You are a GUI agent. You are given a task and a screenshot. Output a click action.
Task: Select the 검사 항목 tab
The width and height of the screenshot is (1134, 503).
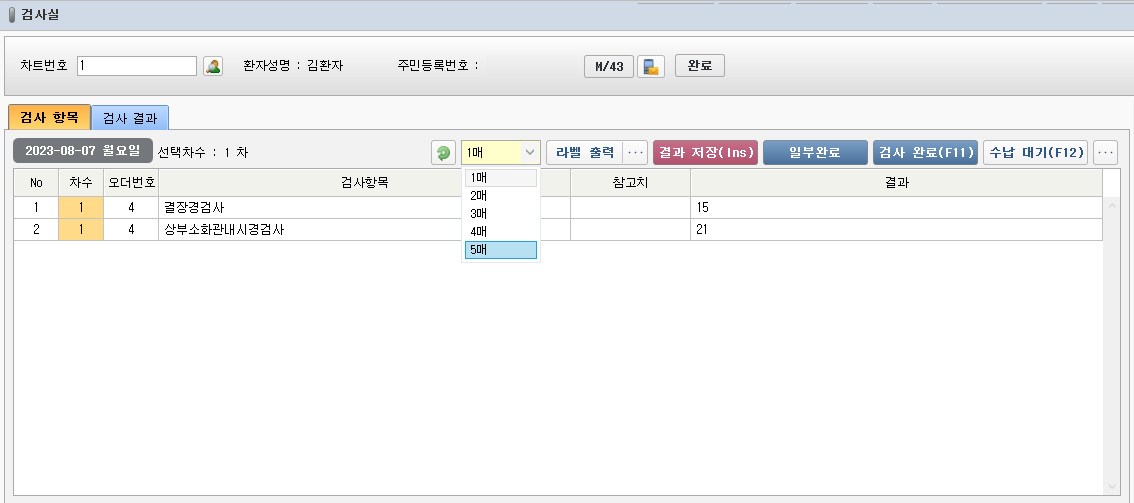point(49,118)
